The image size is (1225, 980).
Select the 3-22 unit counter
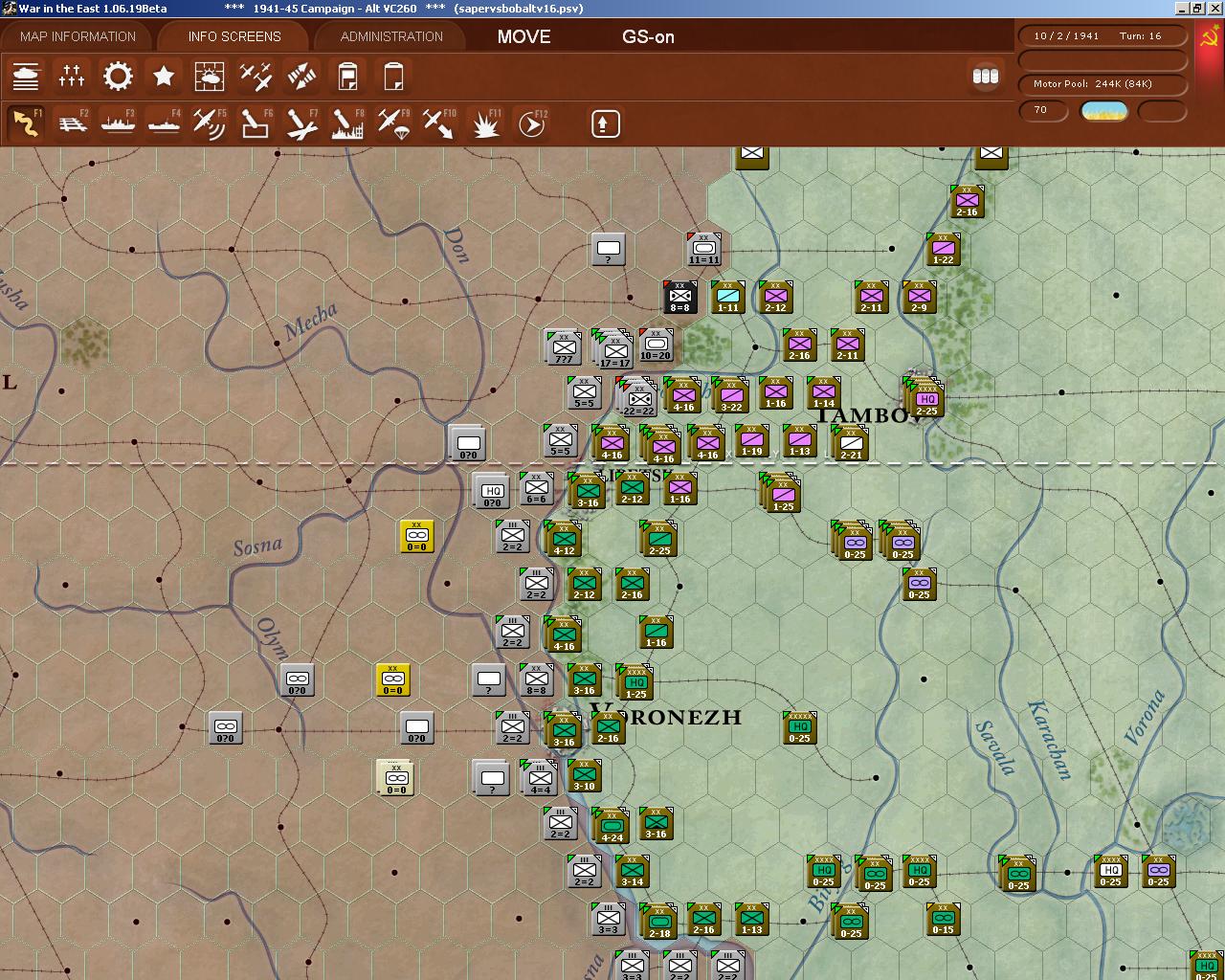pos(731,395)
